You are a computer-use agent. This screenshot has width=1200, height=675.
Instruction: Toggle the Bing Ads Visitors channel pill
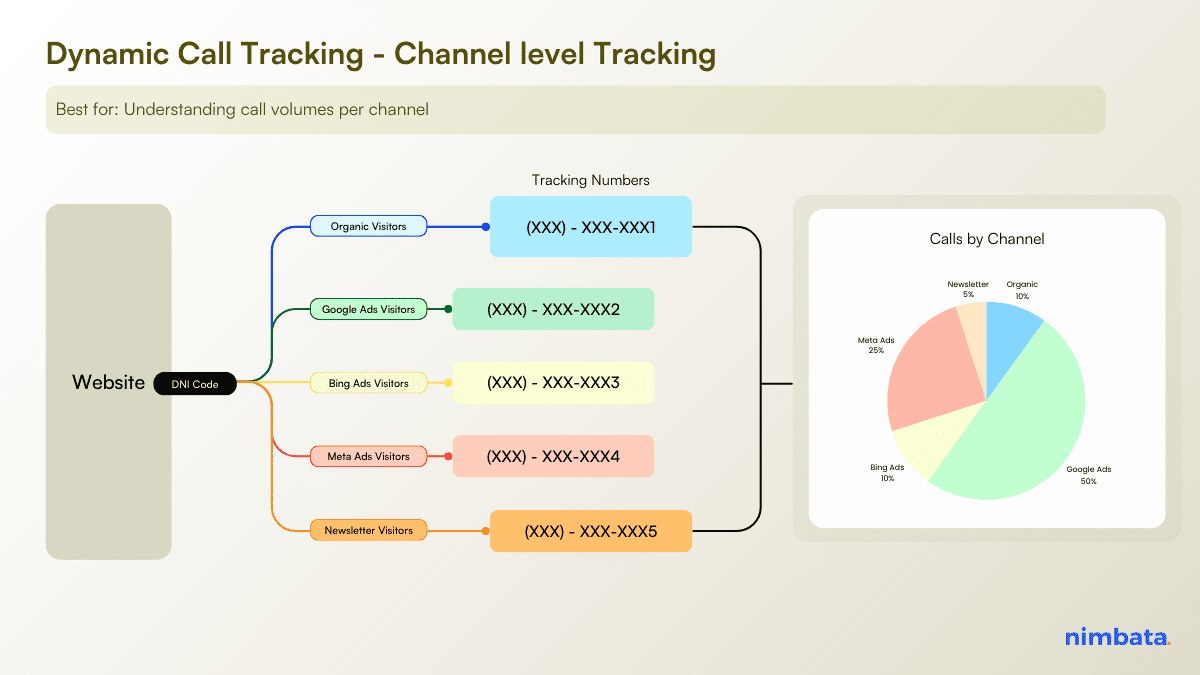click(x=368, y=383)
